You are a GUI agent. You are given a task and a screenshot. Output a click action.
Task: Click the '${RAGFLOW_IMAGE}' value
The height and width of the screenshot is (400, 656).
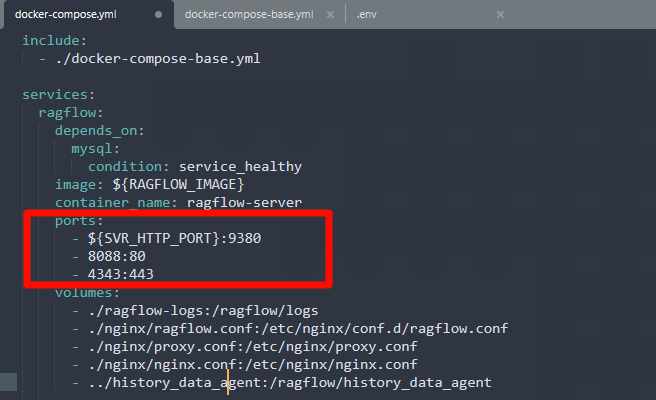[x=178, y=185]
